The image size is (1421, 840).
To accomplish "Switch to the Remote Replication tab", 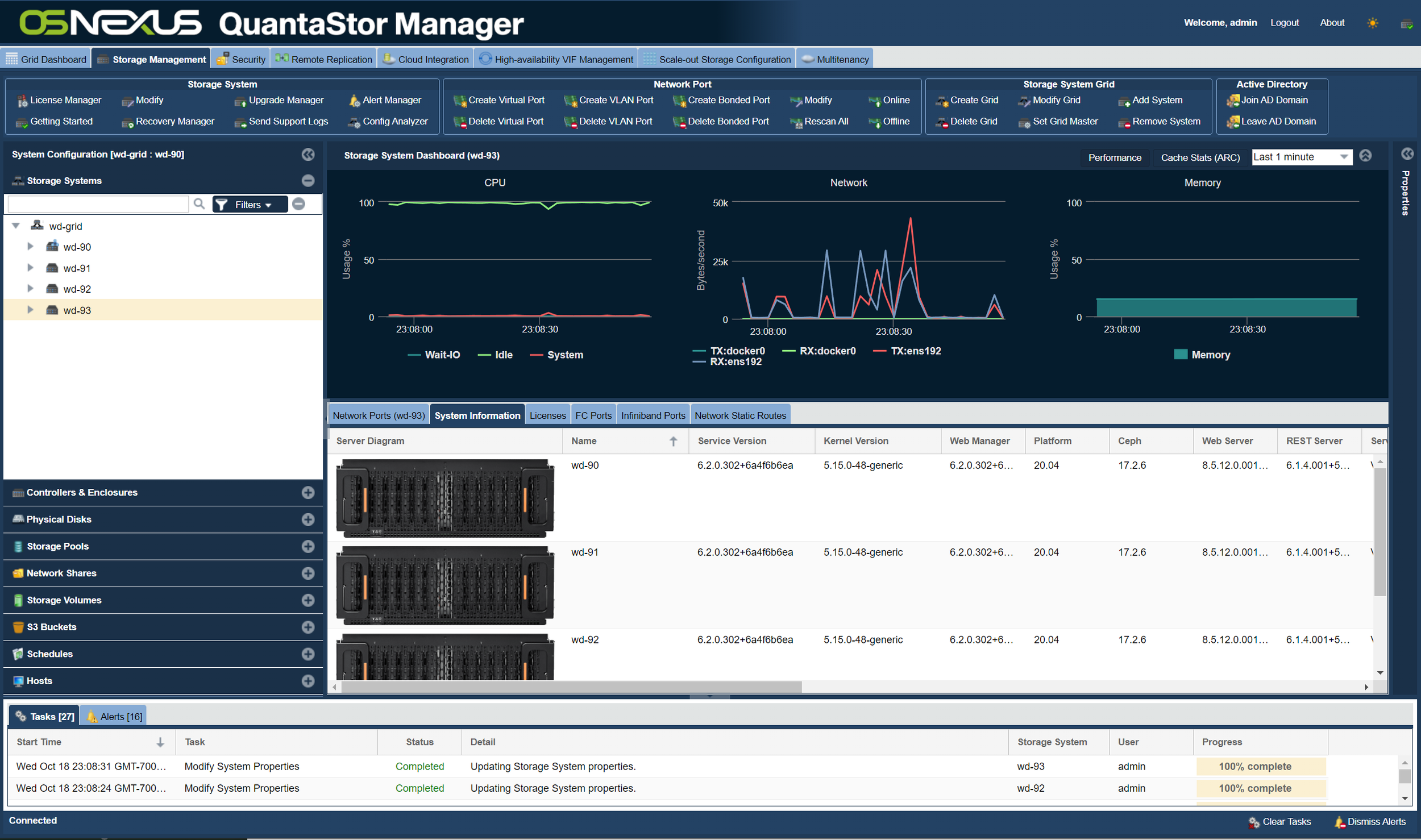I will (324, 59).
